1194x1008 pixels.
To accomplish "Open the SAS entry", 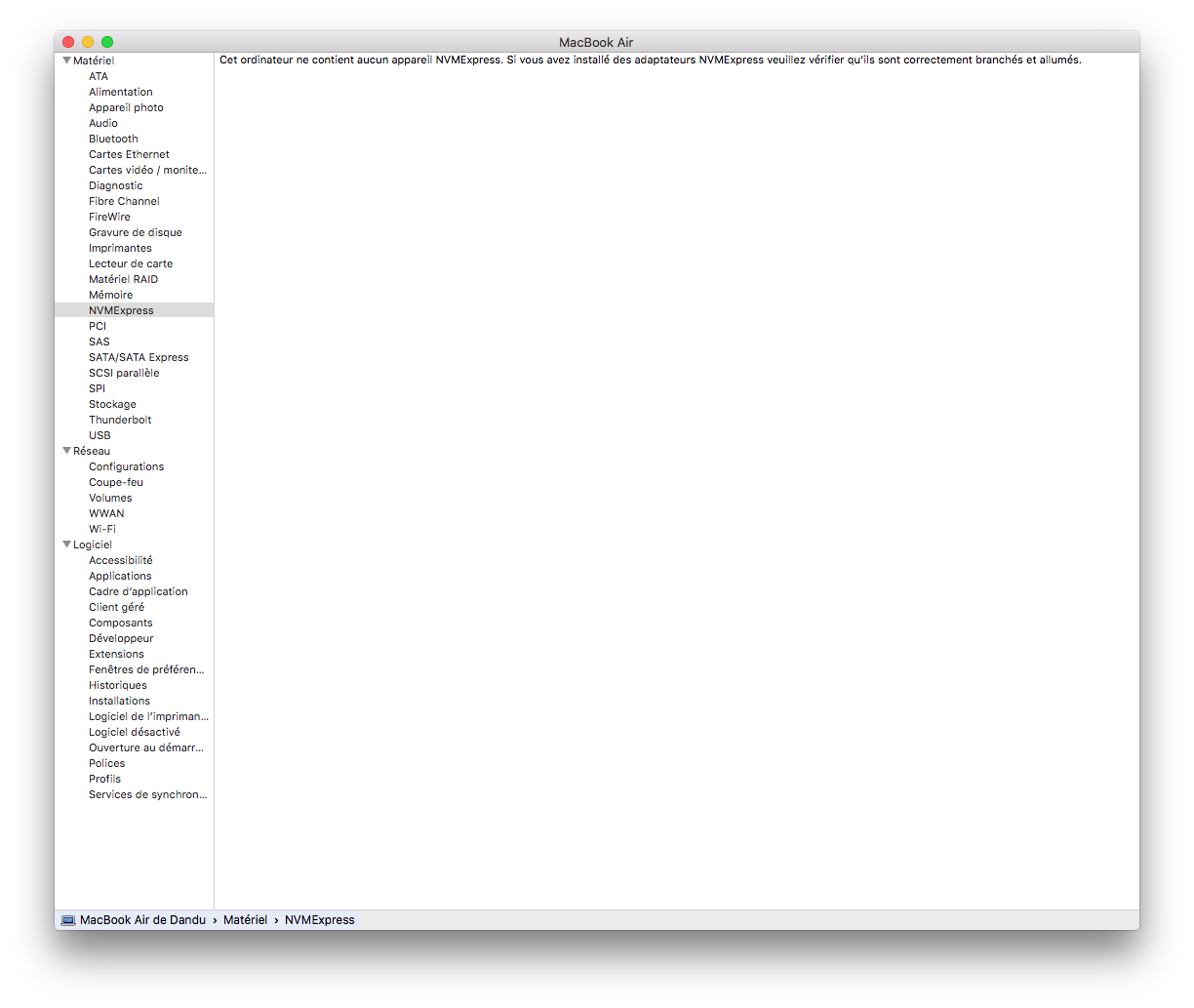I will pyautogui.click(x=99, y=342).
